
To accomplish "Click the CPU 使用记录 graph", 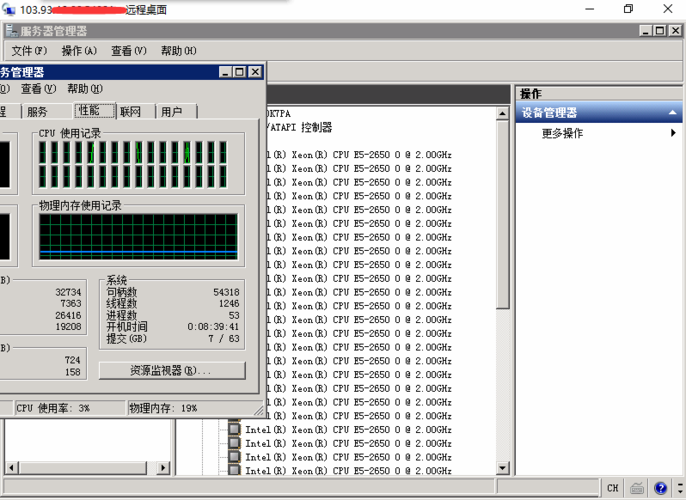I will 133,164.
